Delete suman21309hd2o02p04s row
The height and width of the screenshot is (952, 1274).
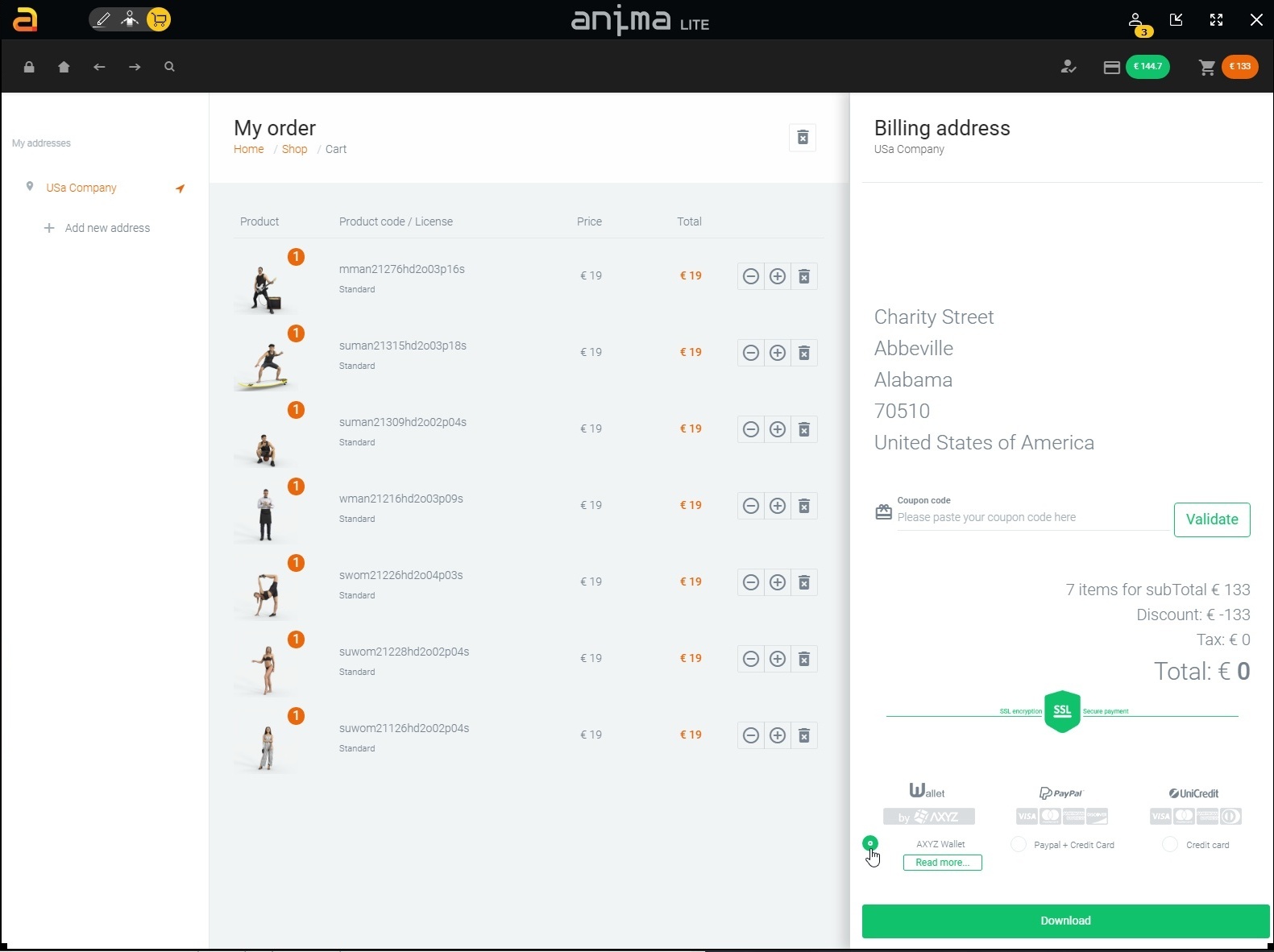(804, 429)
